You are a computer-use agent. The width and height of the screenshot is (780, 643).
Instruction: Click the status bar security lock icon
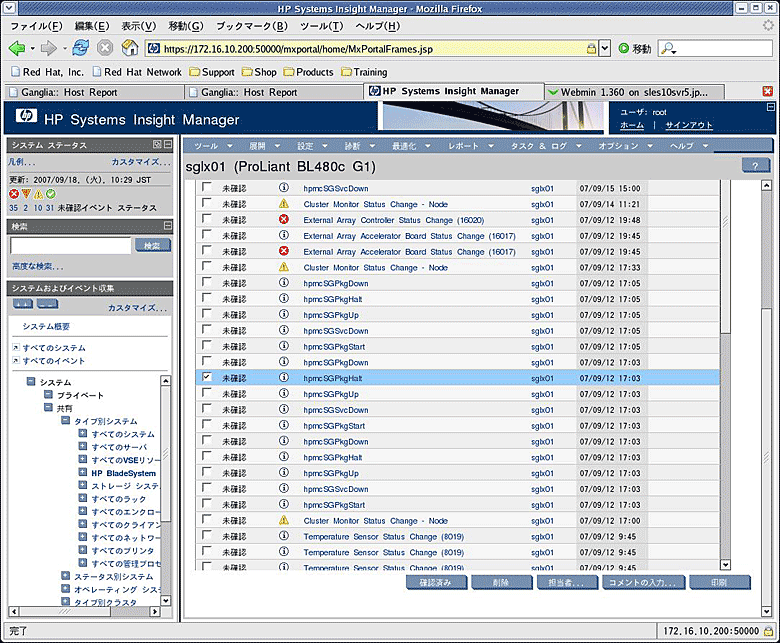pos(768,631)
